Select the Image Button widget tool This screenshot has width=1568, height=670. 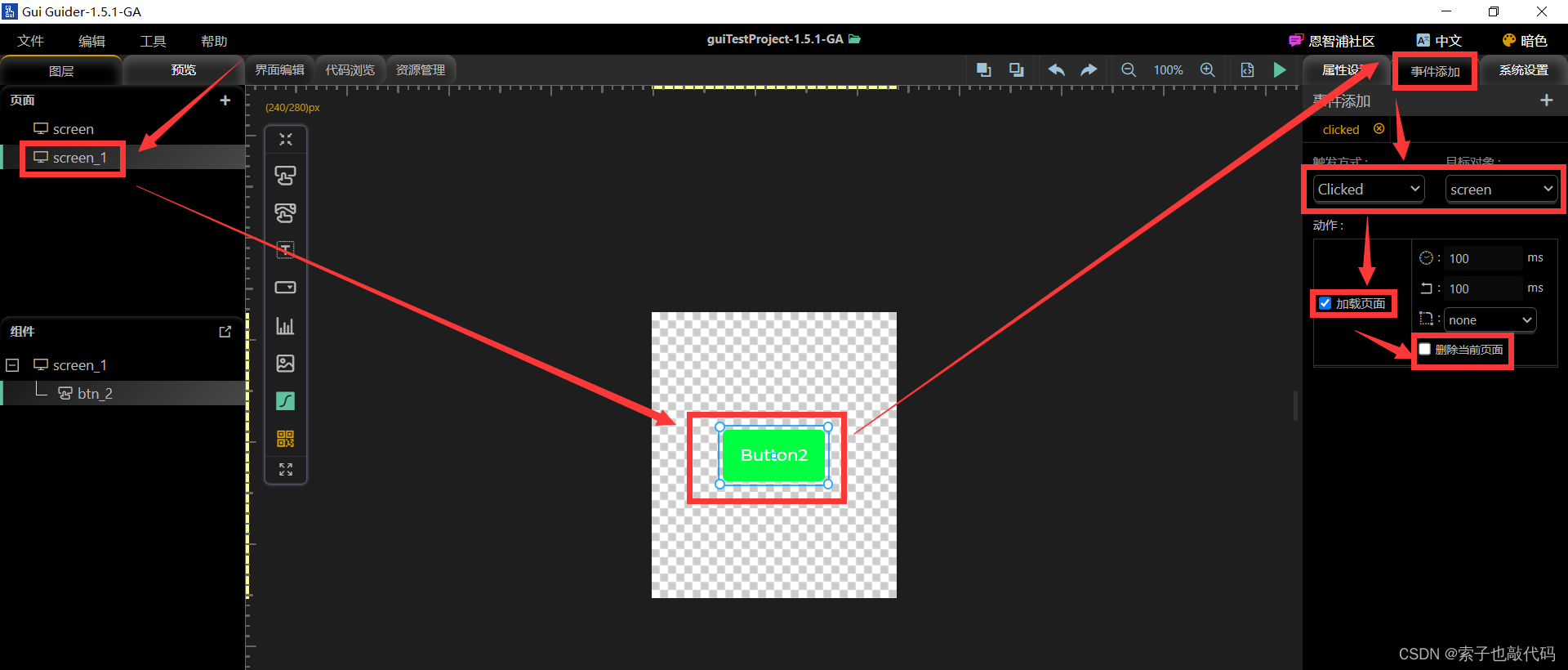286,213
